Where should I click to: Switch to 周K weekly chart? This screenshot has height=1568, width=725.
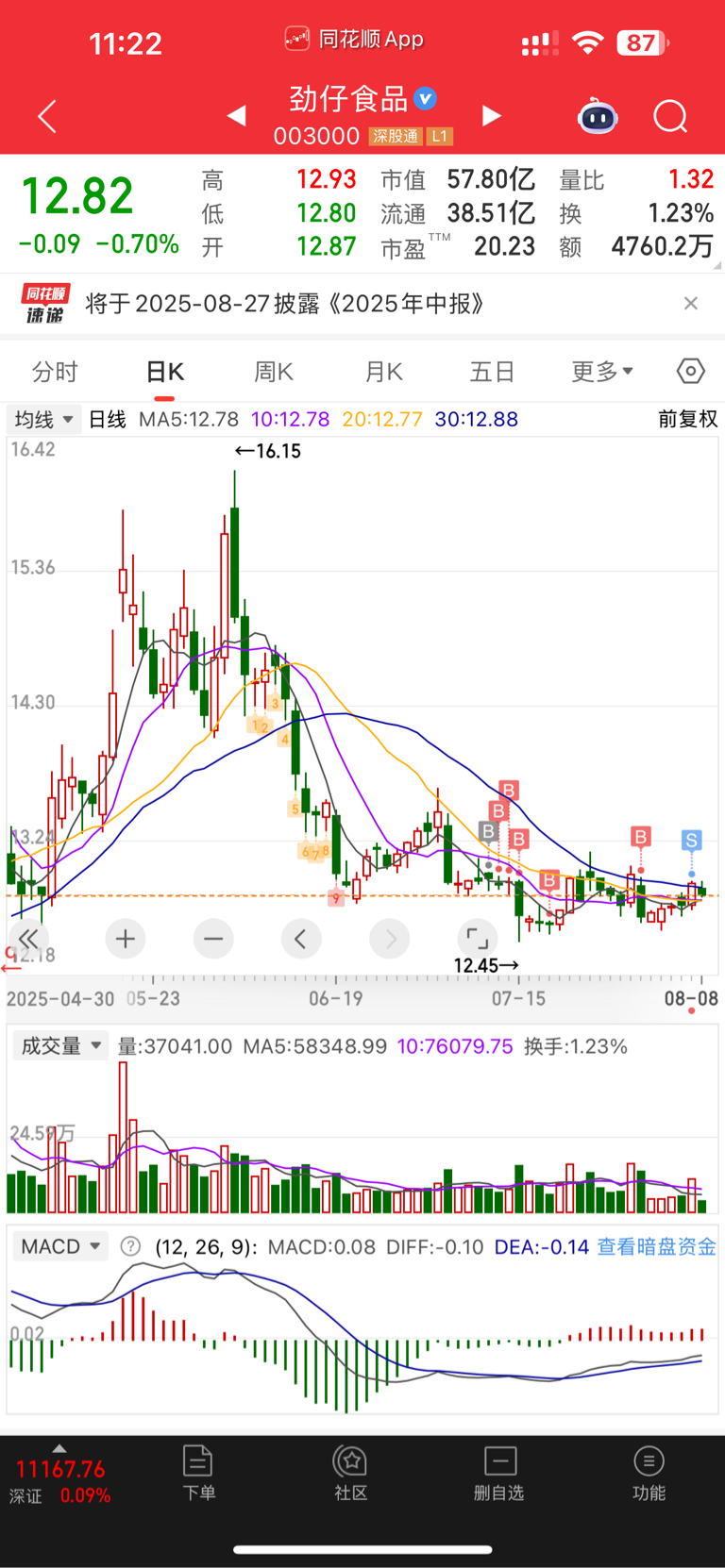(x=274, y=372)
